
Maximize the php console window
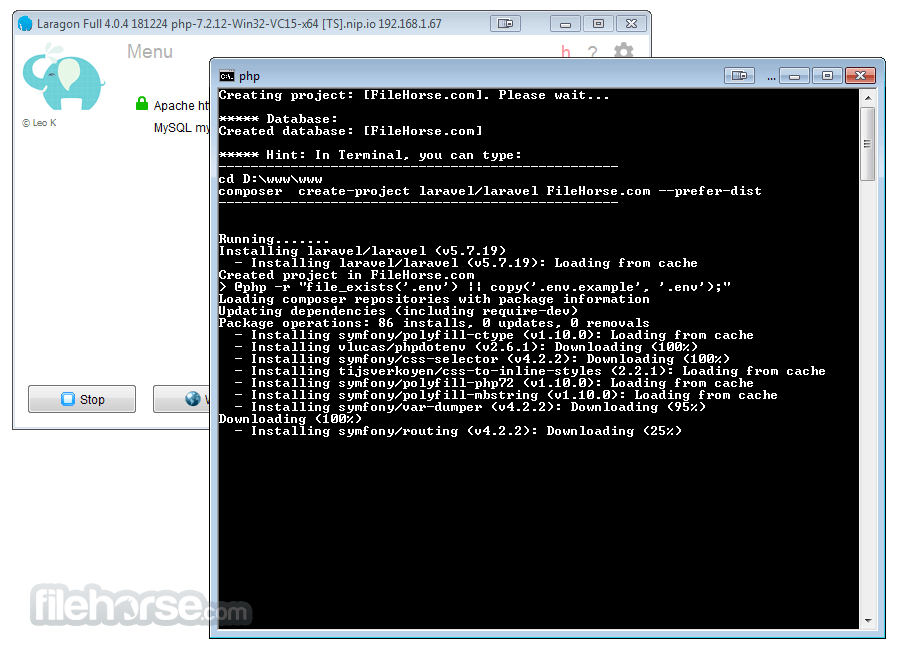[x=827, y=76]
